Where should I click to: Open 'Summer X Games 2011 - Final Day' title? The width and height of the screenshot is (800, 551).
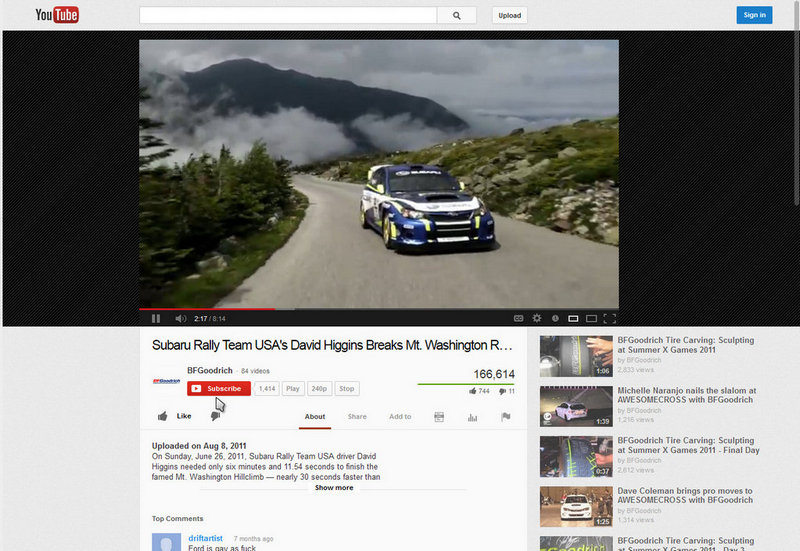688,445
